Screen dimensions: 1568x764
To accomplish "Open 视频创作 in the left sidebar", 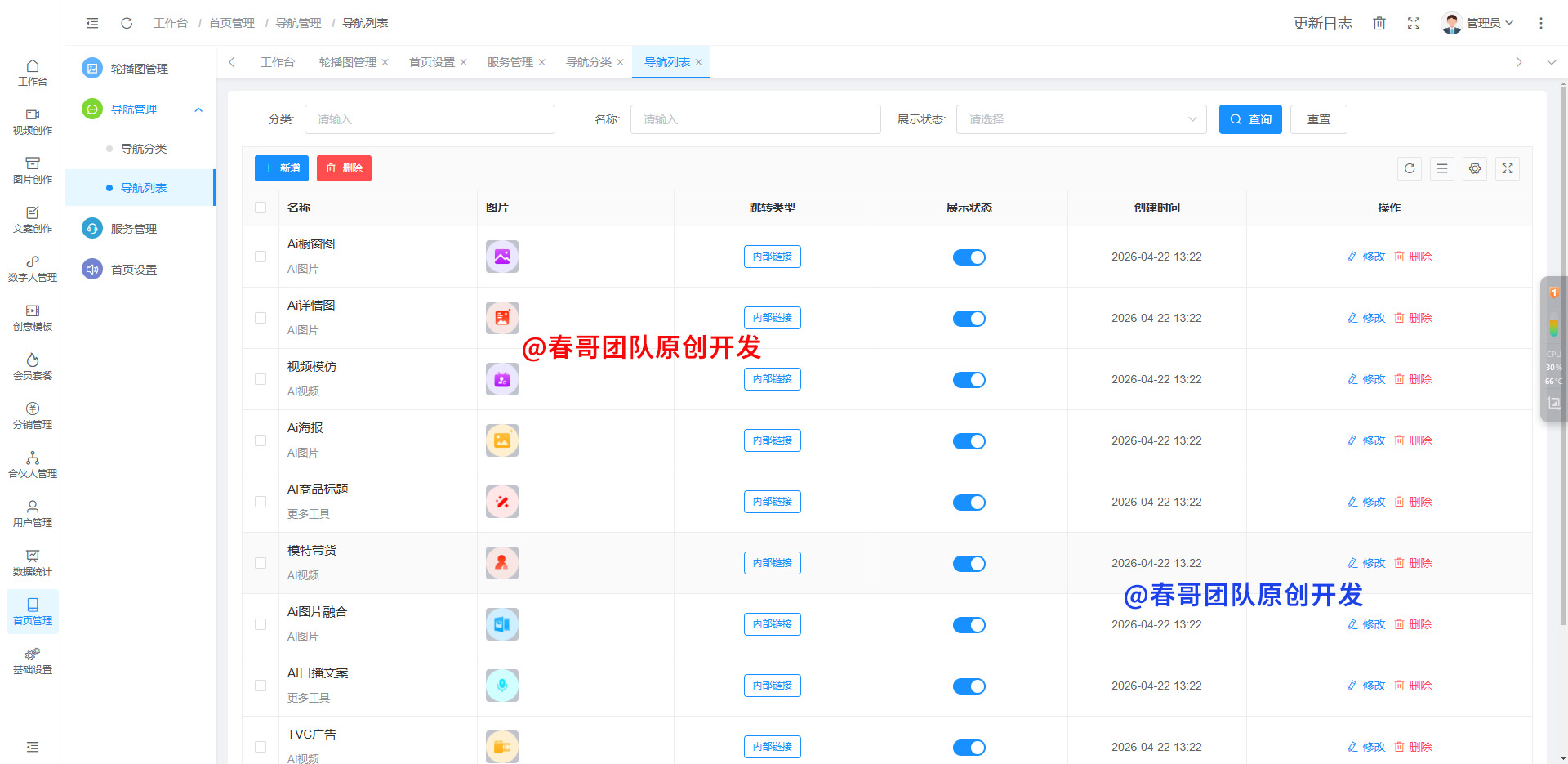I will pos(33,122).
